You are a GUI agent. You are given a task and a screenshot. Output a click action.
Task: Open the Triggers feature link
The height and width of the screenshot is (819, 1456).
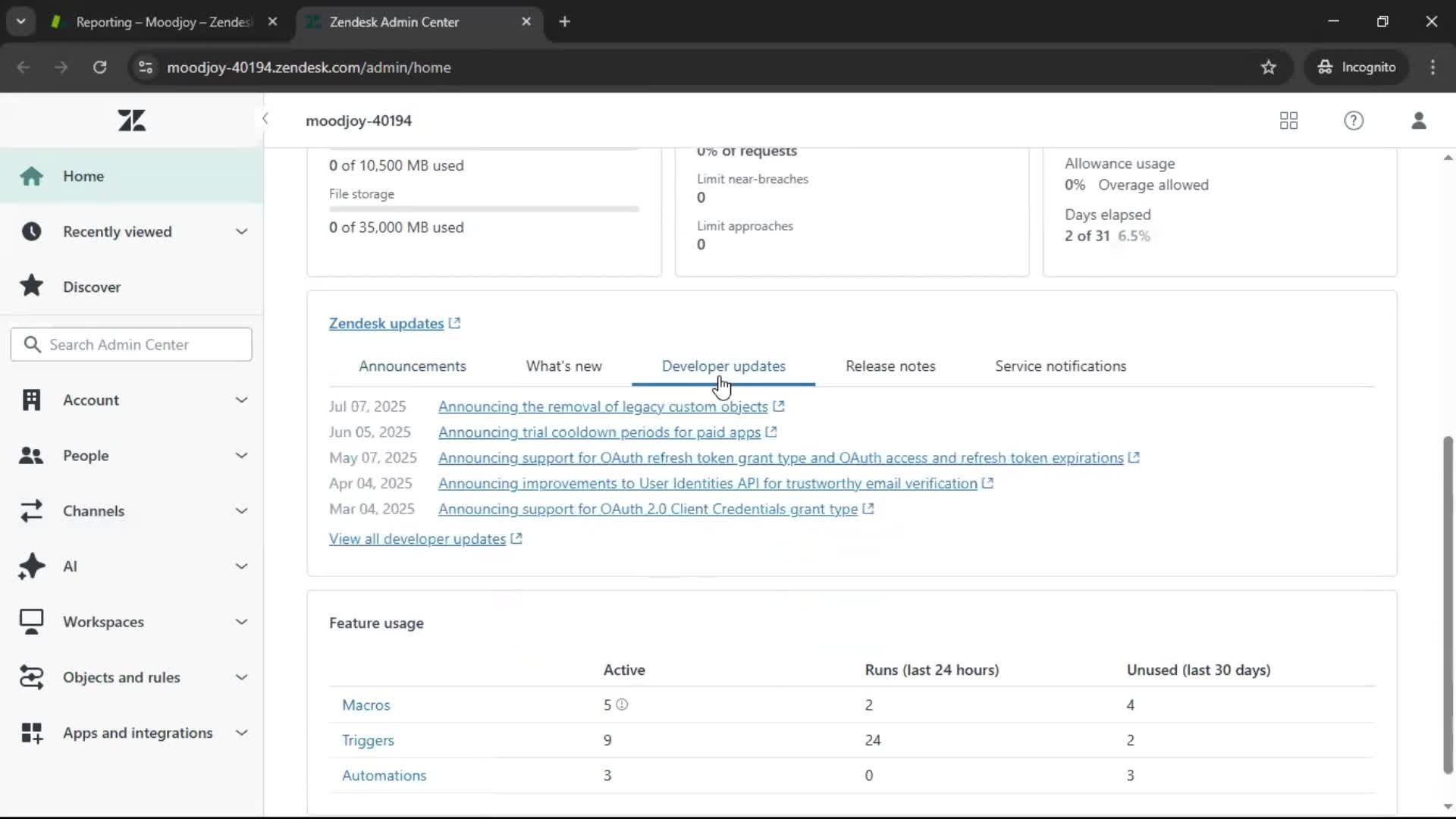[368, 740]
